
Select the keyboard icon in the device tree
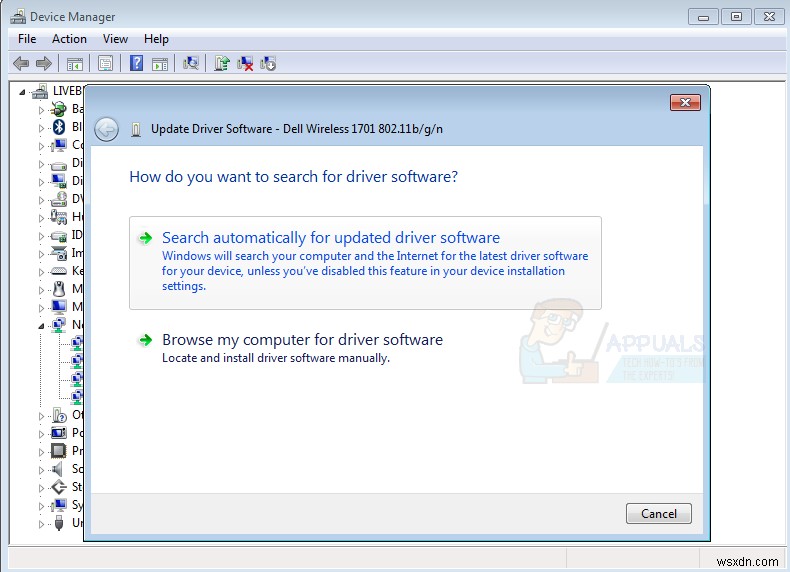click(x=58, y=271)
